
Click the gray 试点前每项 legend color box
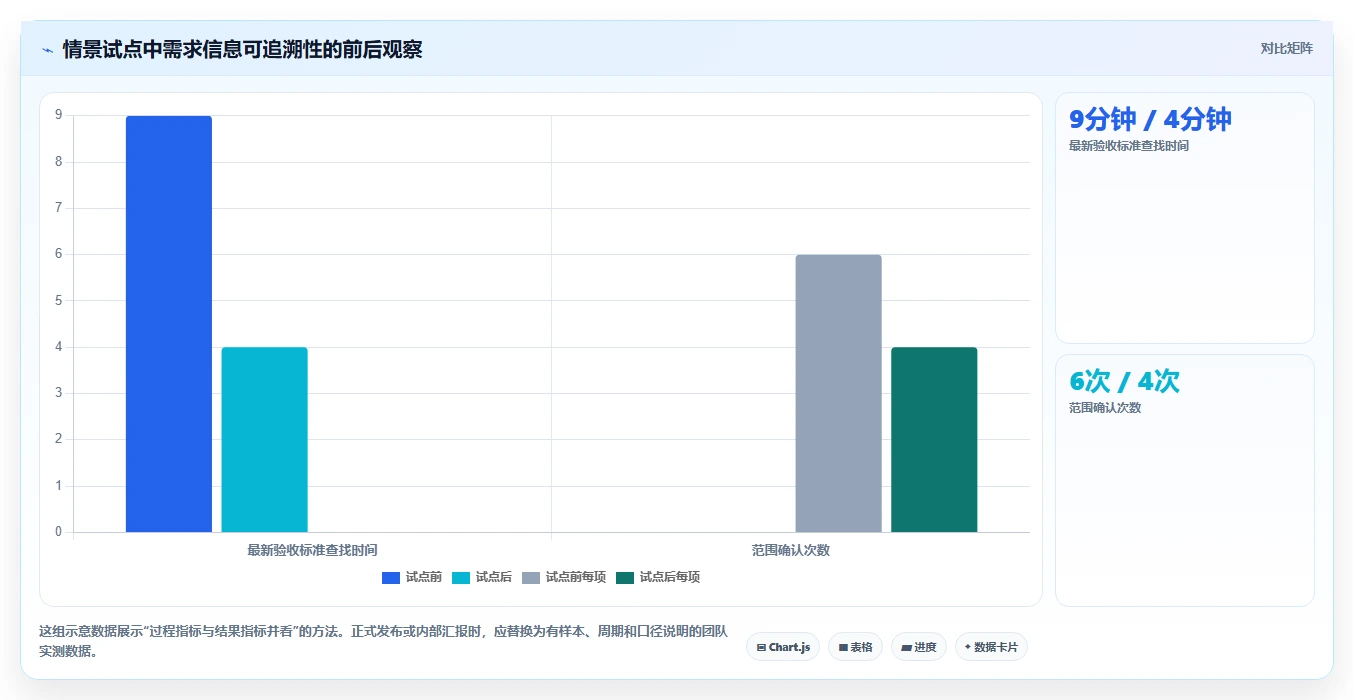pos(531,577)
